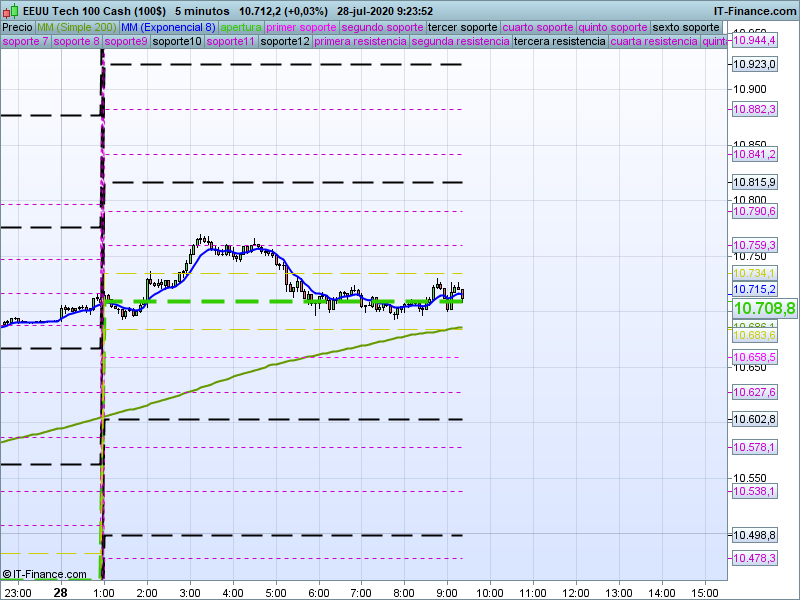The height and width of the screenshot is (600, 800).
Task: Click the blue 10.715,2 price label
Action: (x=755, y=289)
